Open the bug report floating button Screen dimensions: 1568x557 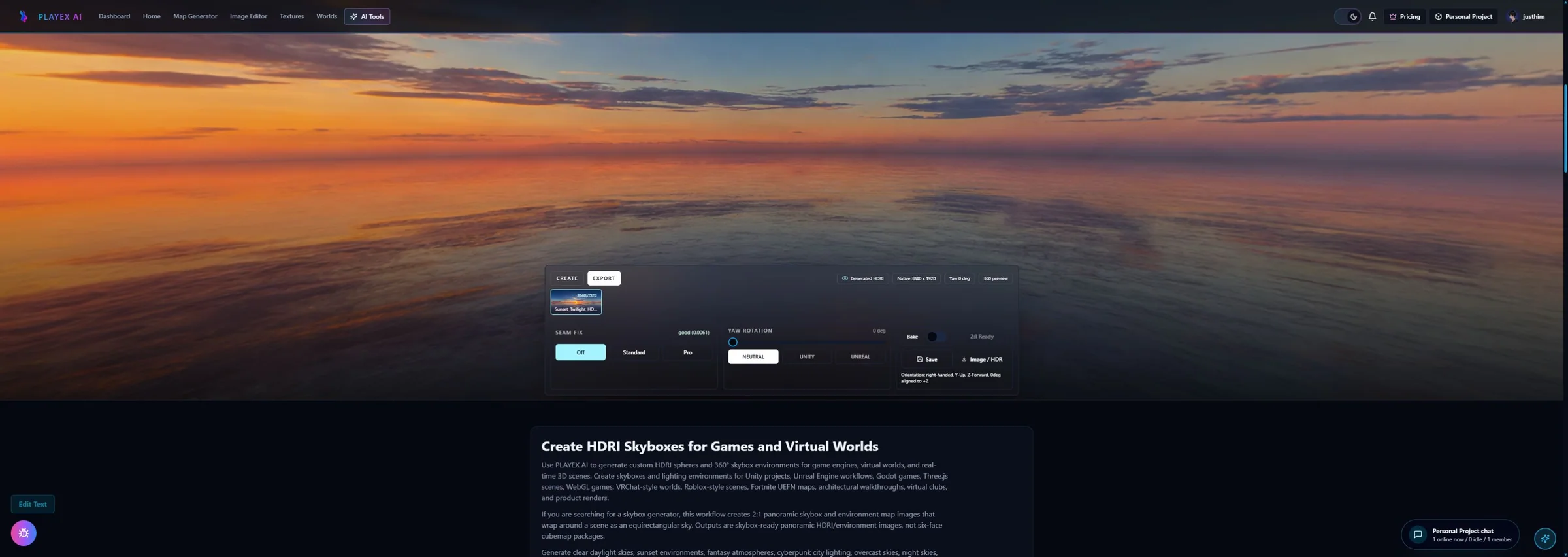pos(24,533)
